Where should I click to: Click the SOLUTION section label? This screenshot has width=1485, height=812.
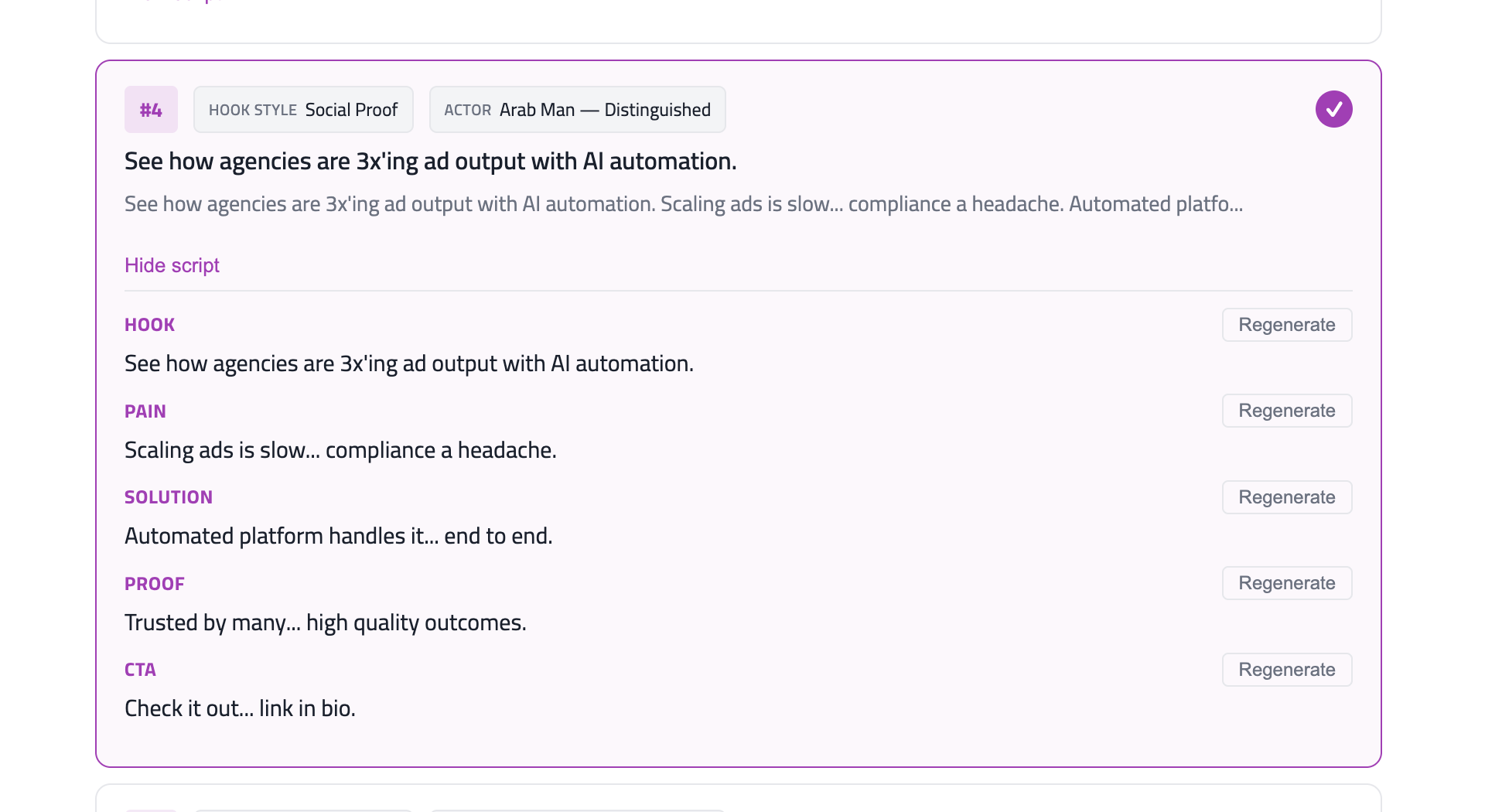(x=169, y=497)
